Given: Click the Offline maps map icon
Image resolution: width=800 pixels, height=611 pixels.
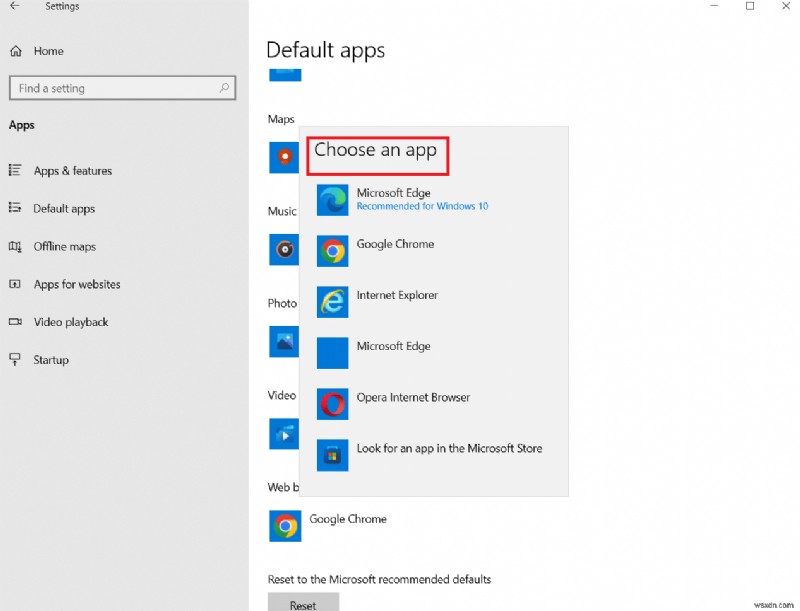Looking at the screenshot, I should tap(15, 246).
